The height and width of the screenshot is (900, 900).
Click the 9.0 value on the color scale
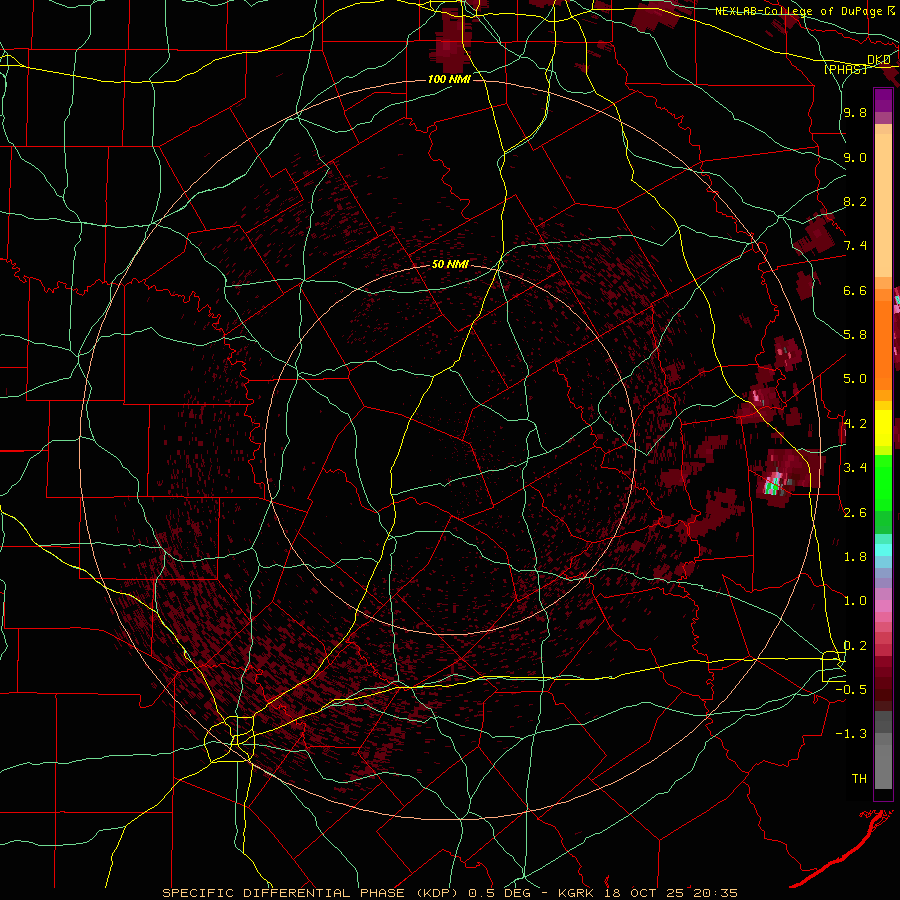coord(855,157)
